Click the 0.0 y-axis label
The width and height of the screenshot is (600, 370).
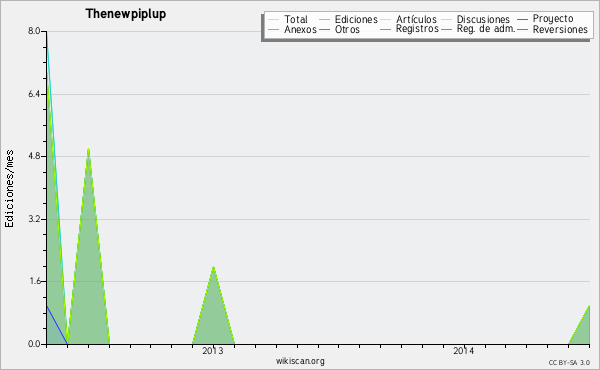tap(34, 344)
